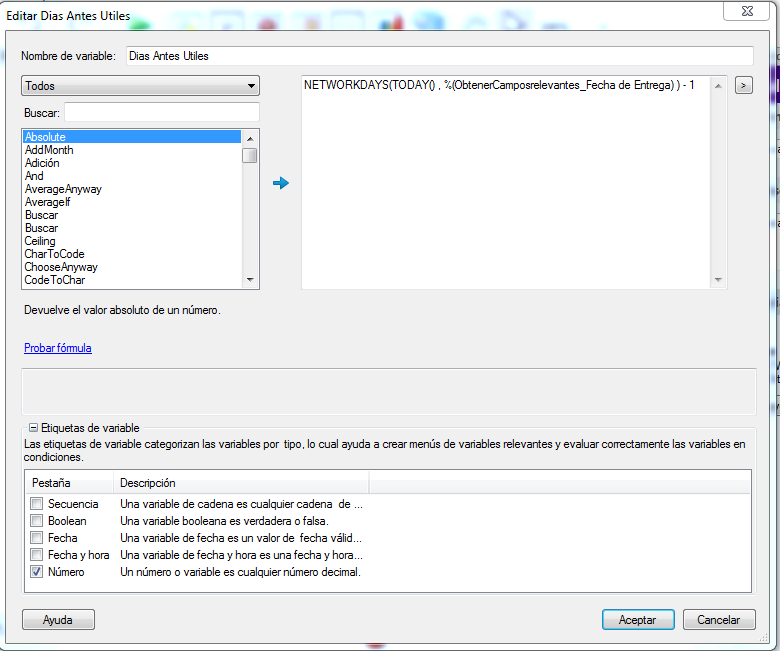
Task: Close the Editar Dias Antes Utiles dialog
Action: coord(746,11)
